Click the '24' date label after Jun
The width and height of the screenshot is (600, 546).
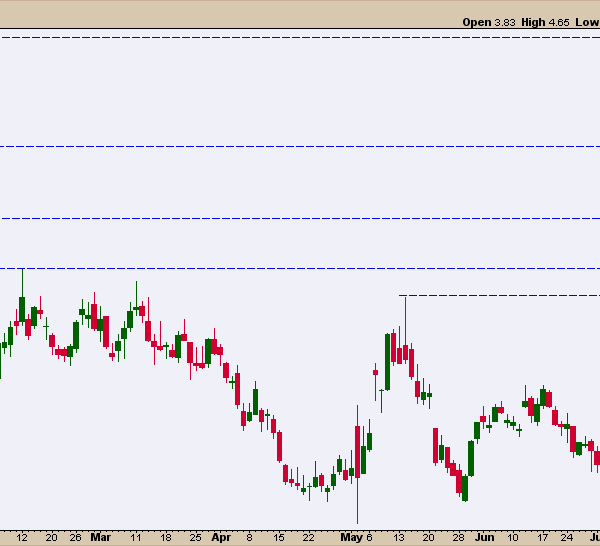(567, 538)
